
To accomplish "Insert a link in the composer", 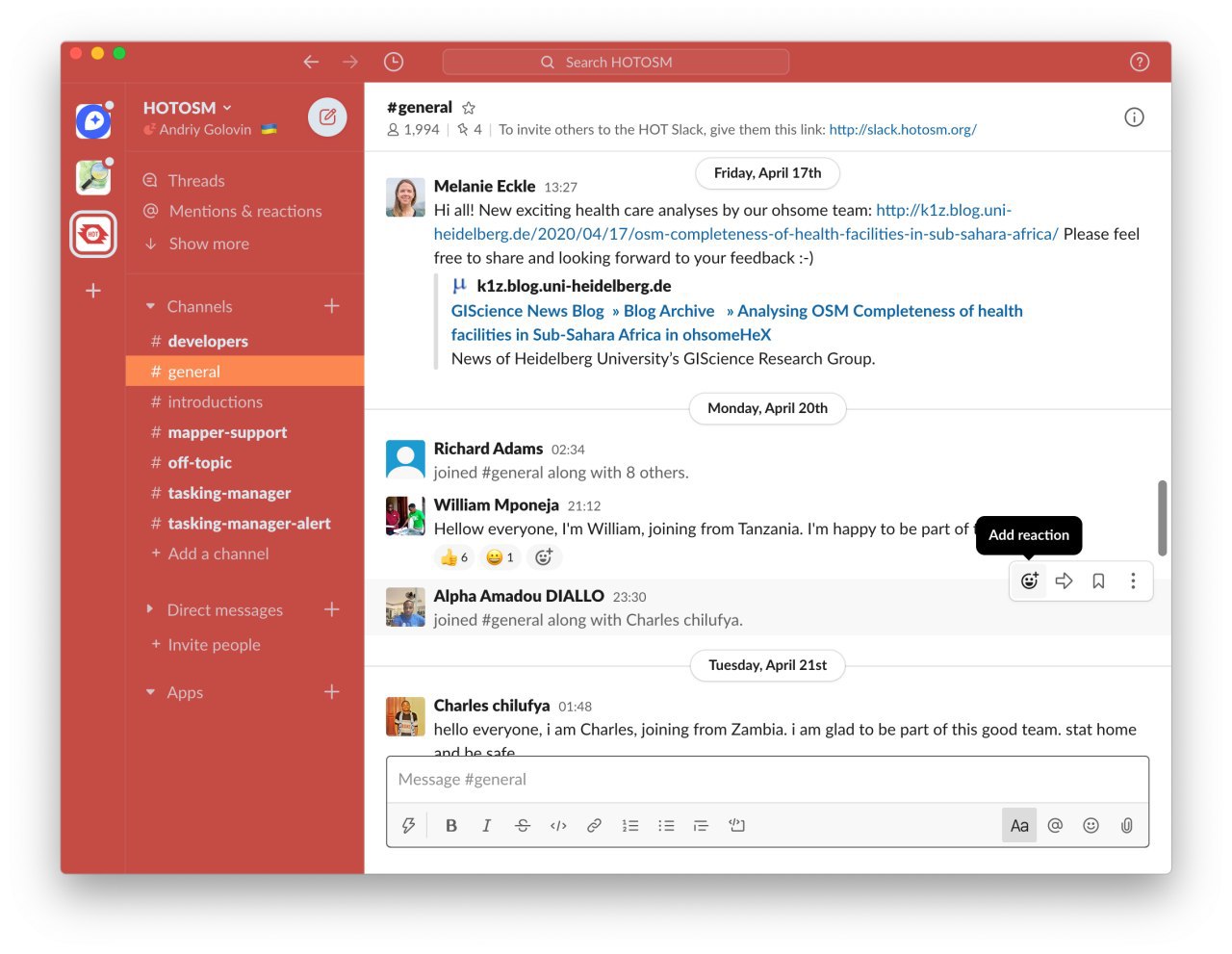I will [594, 825].
